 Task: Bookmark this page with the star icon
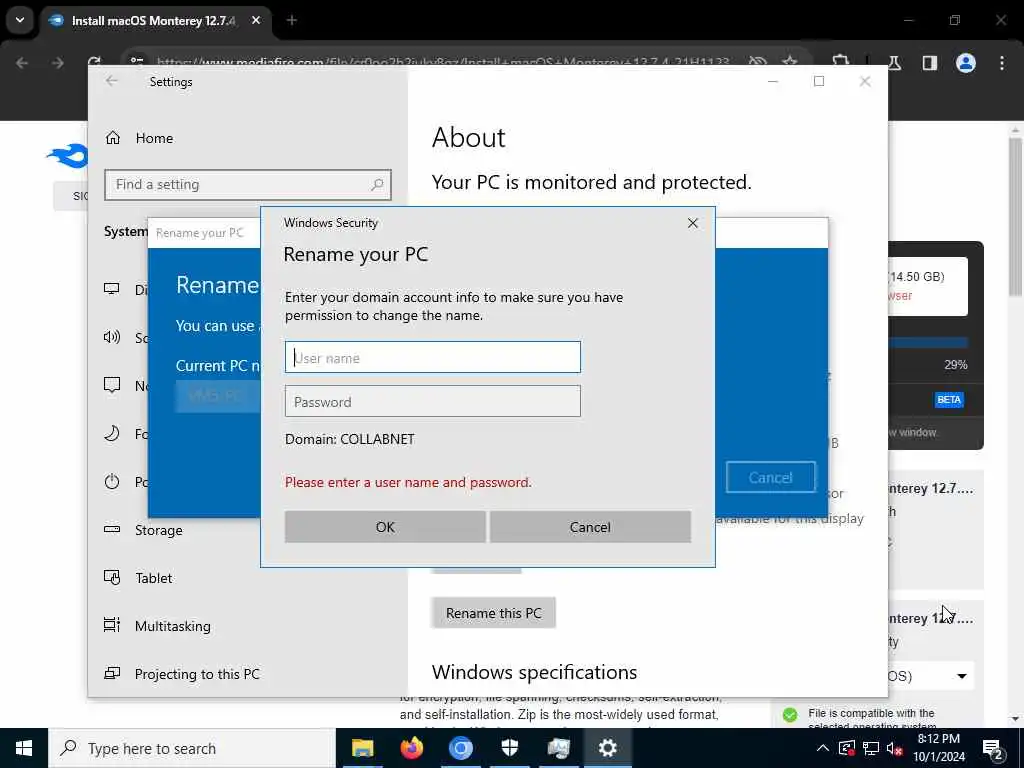coord(790,62)
